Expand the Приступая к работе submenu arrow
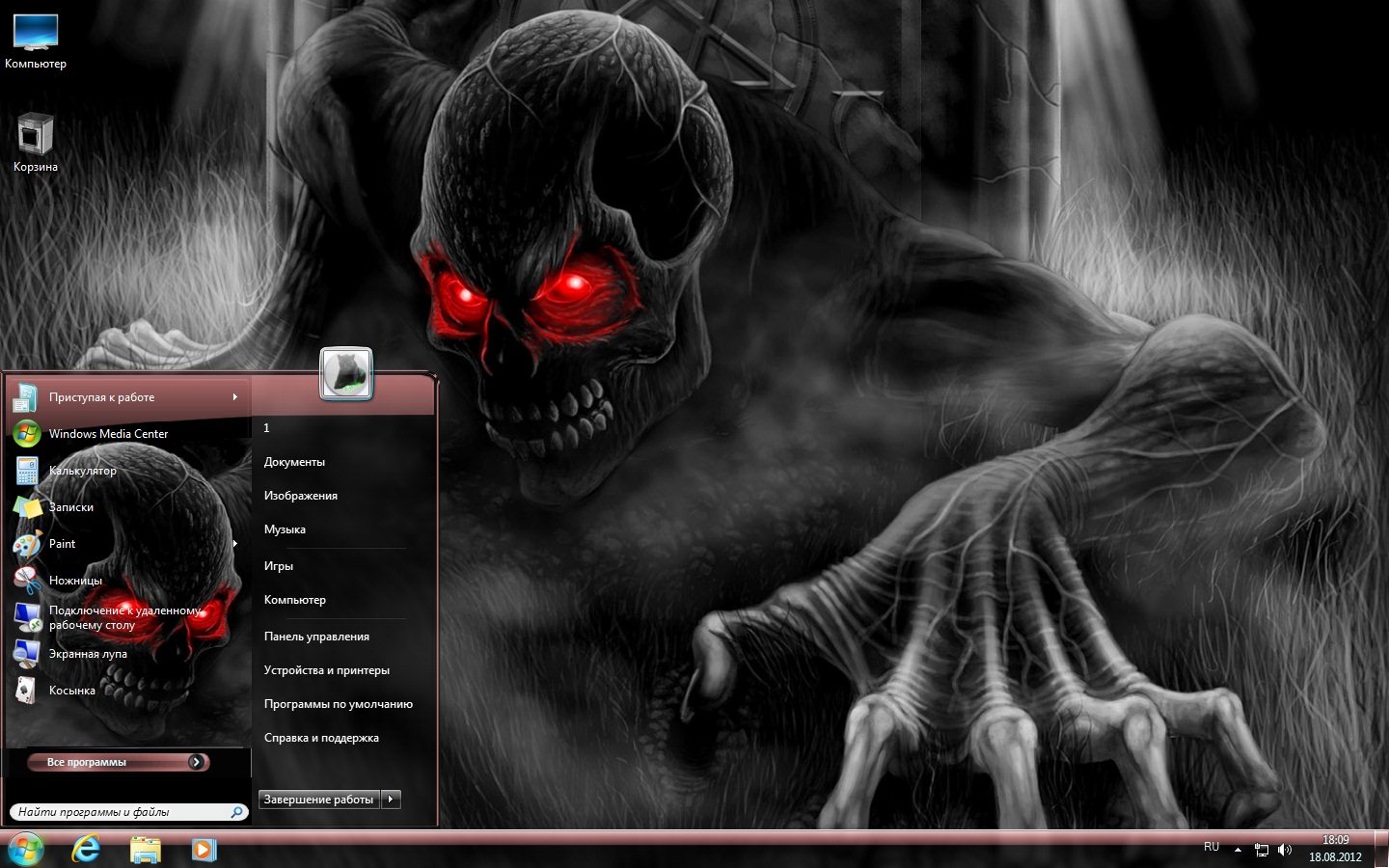The width and height of the screenshot is (1389, 868). click(x=234, y=397)
